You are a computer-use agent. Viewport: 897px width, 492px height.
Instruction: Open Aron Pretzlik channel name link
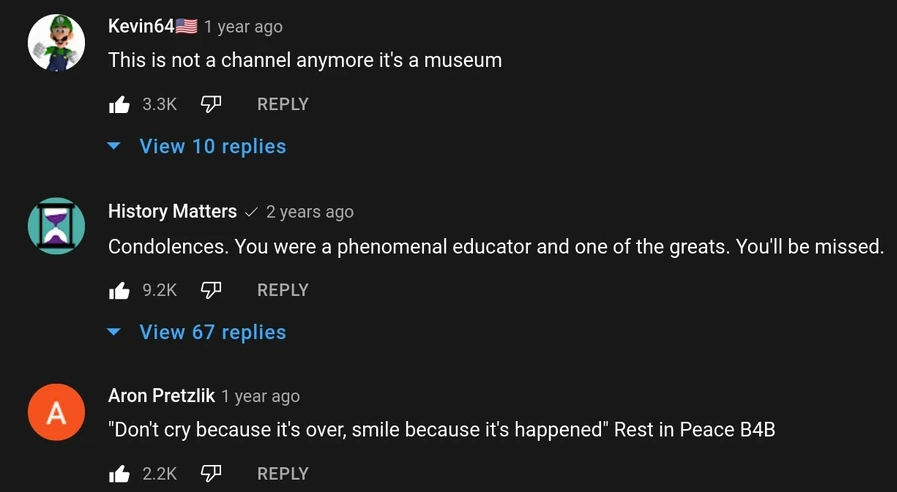click(x=161, y=397)
